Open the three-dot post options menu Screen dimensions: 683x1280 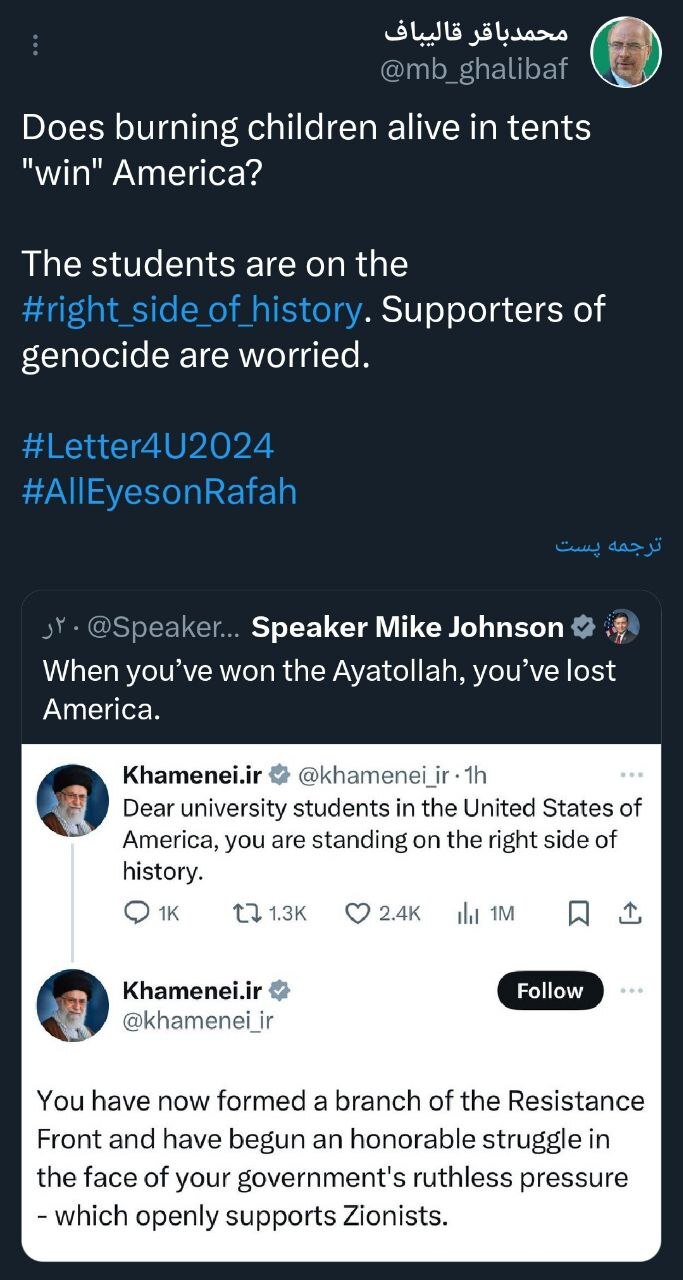tap(36, 46)
